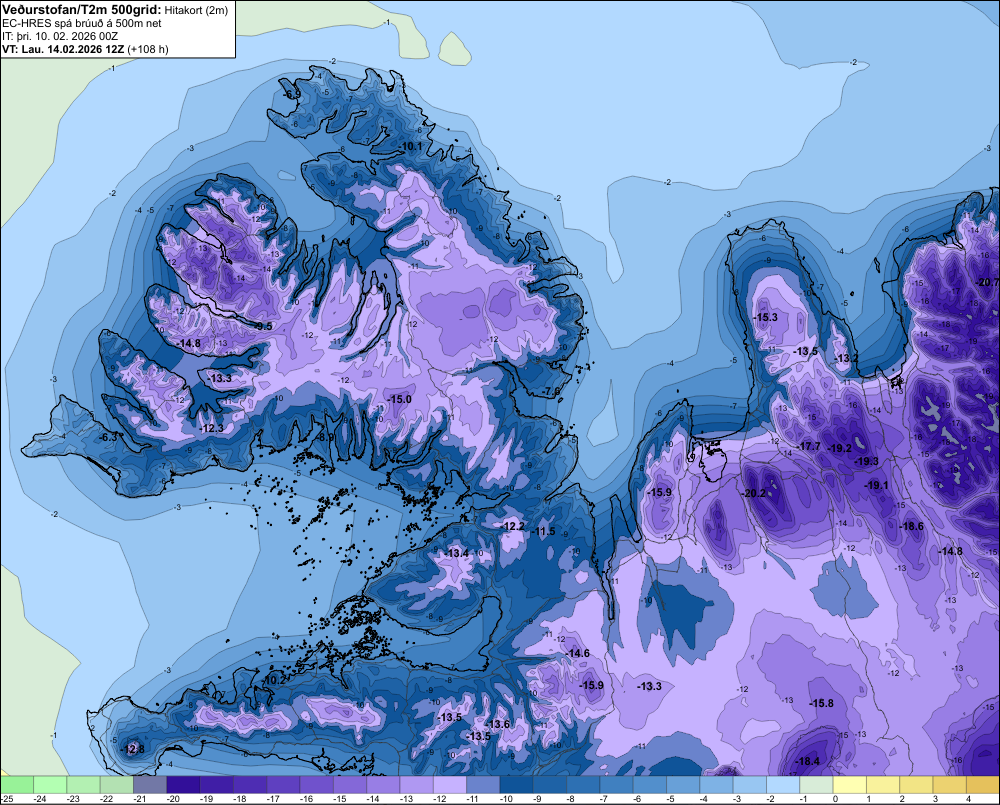
Task: Select the -15.3 temperature value
Action: 766,317
